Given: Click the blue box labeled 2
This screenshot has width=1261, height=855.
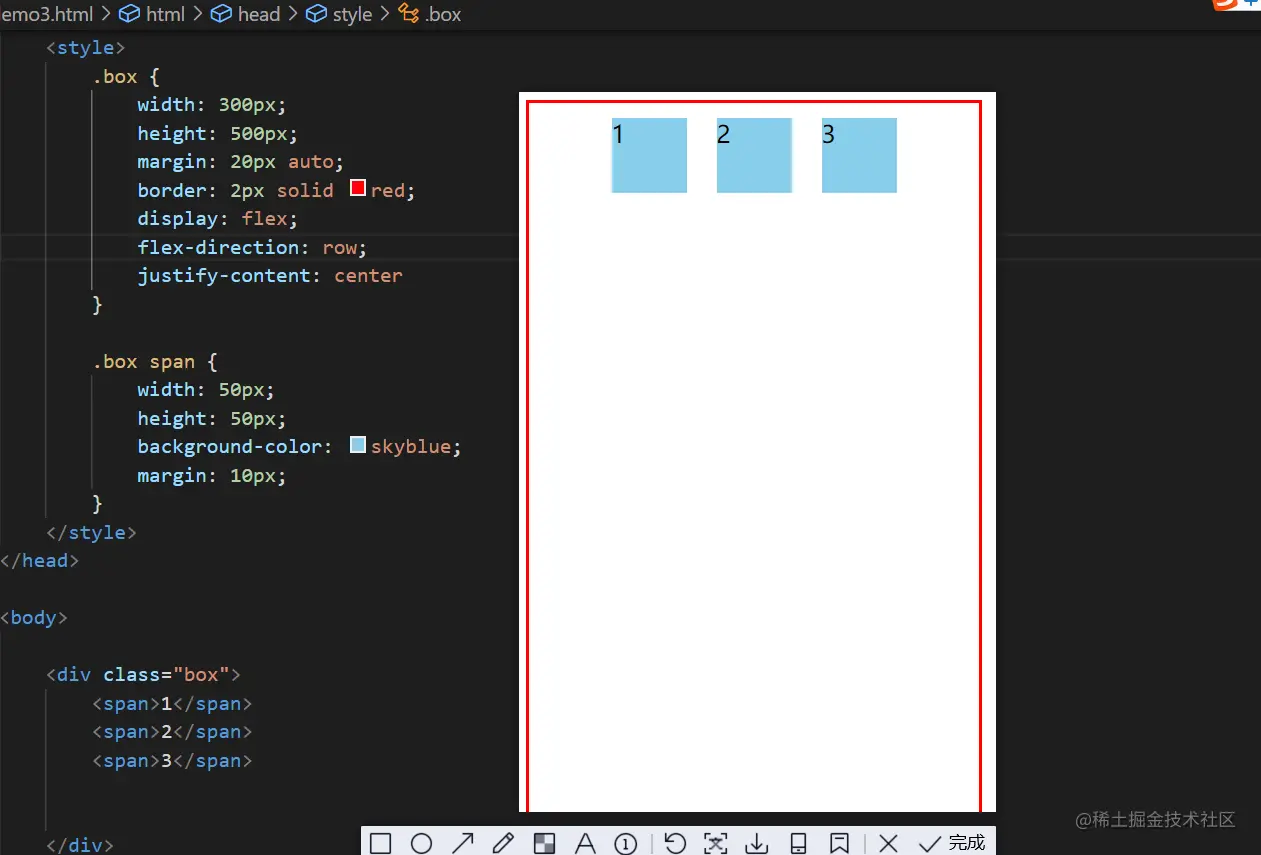Looking at the screenshot, I should coord(754,155).
